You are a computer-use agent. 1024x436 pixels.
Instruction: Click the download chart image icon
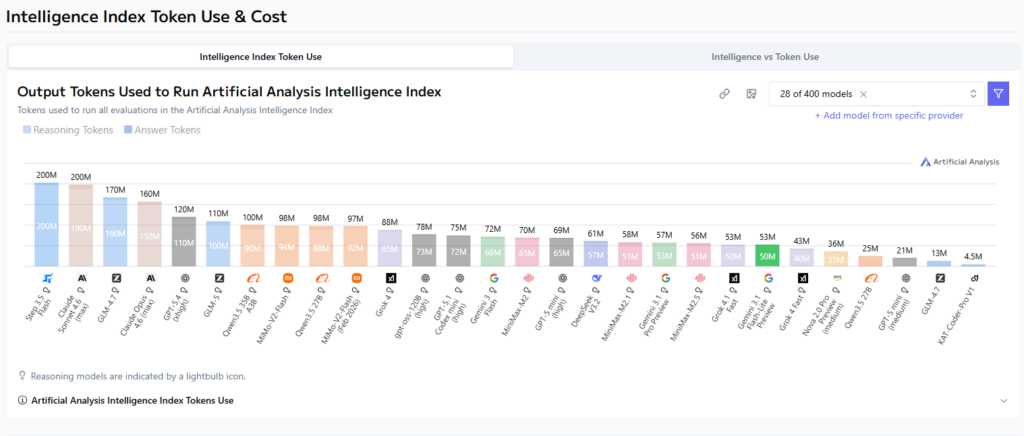(751, 94)
